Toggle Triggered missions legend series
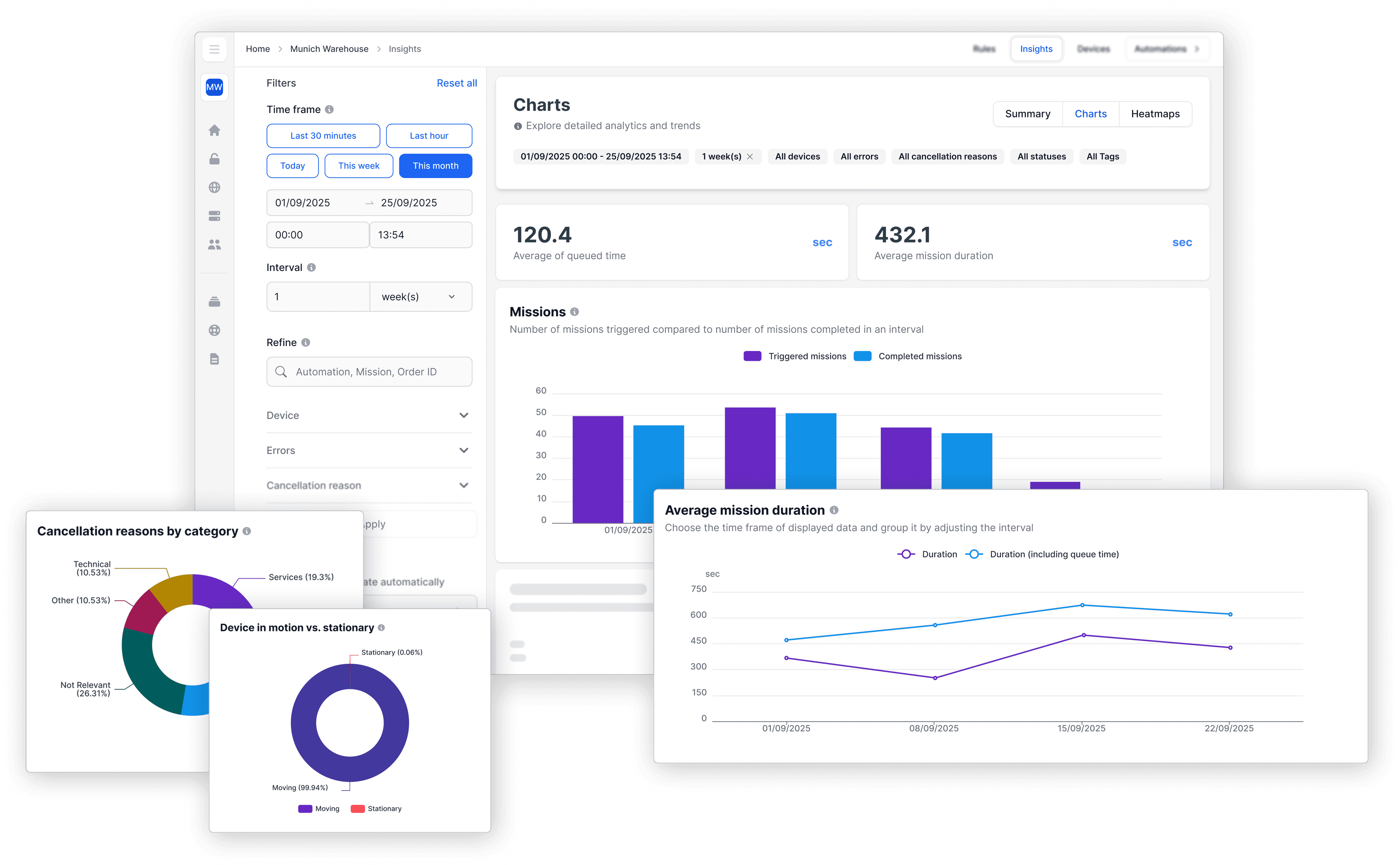1400x865 pixels. [x=795, y=356]
